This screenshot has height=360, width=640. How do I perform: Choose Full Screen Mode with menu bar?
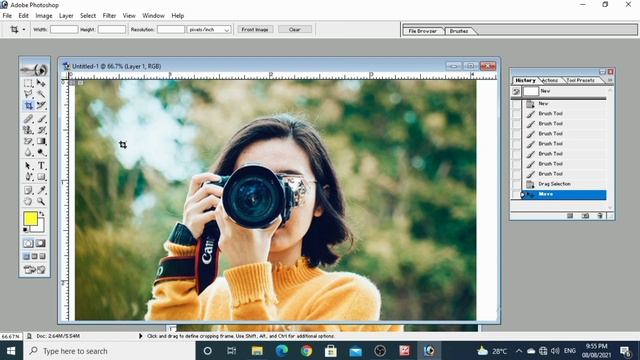34,256
